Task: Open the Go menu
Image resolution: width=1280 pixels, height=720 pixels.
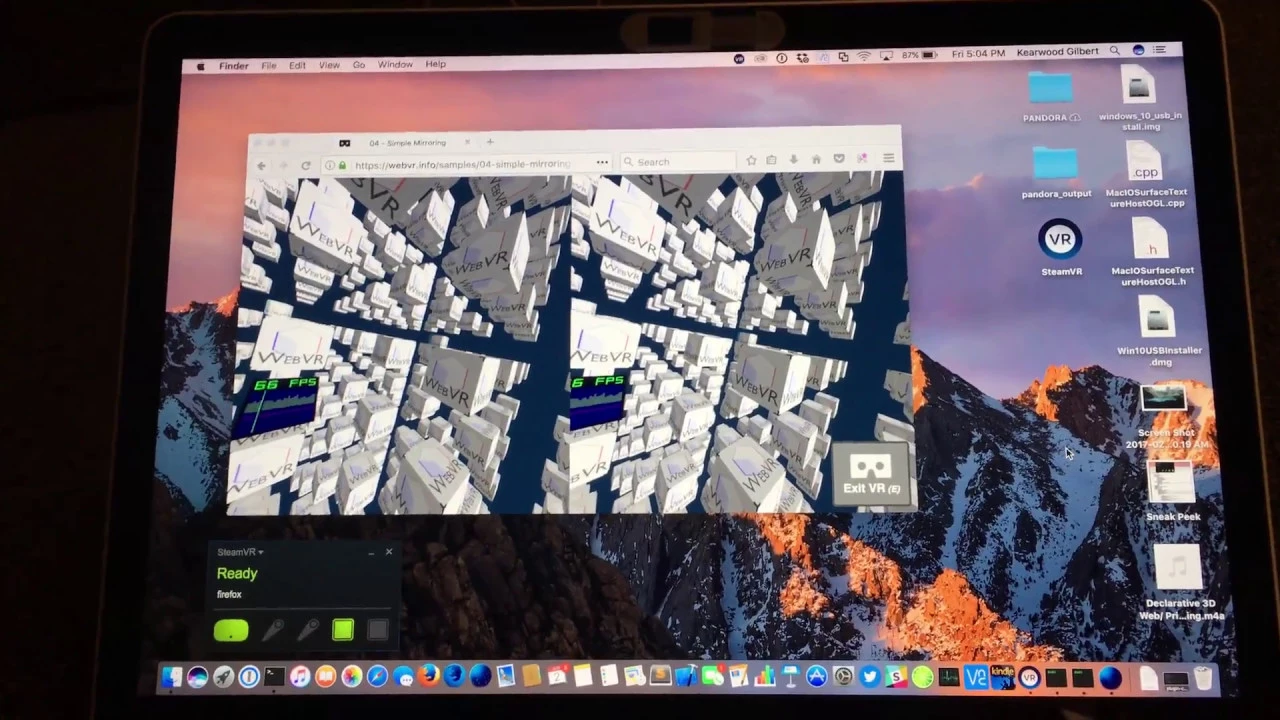Action: (359, 65)
